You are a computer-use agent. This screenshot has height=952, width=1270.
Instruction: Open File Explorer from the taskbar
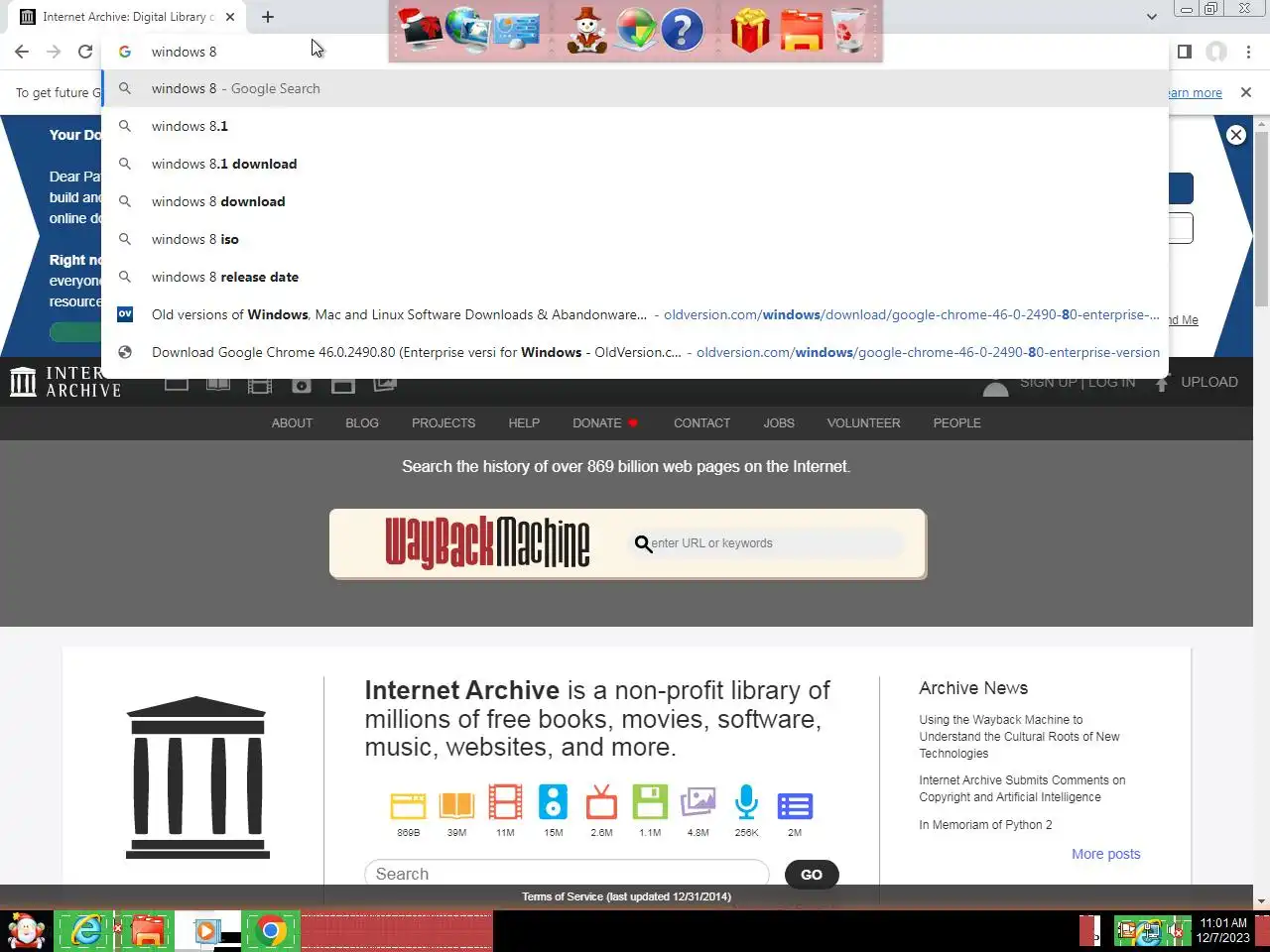tap(148, 931)
